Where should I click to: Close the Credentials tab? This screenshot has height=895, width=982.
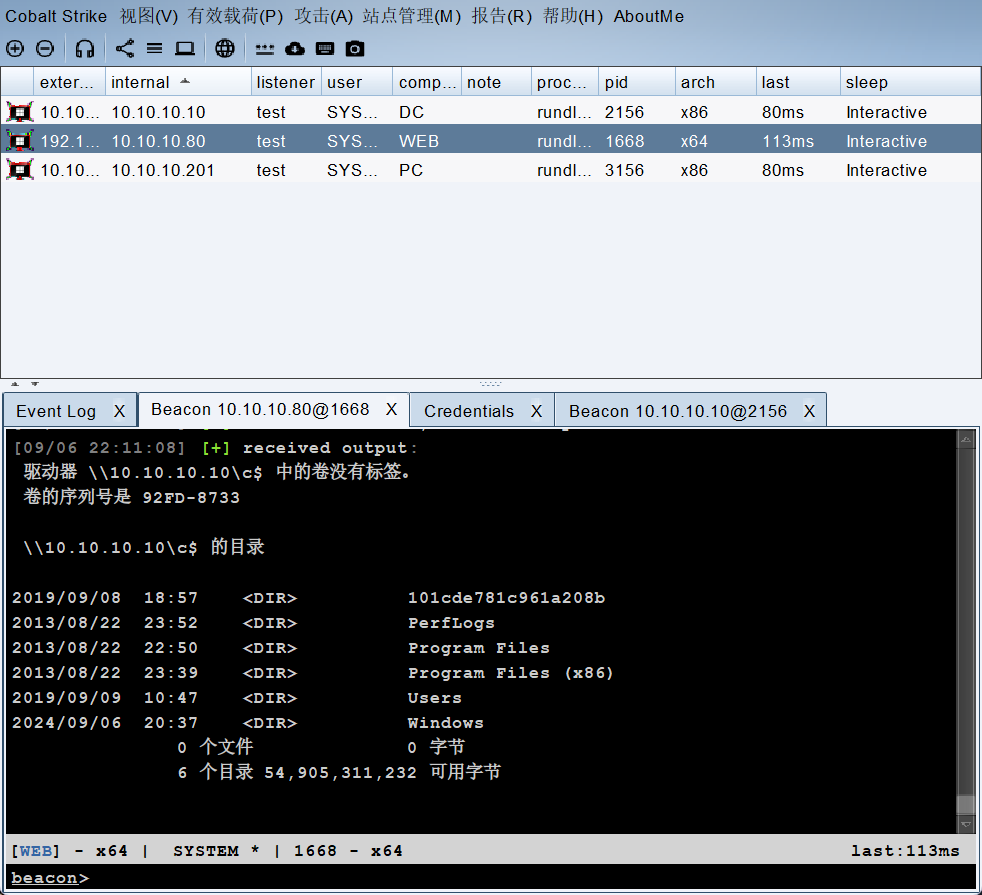[536, 411]
